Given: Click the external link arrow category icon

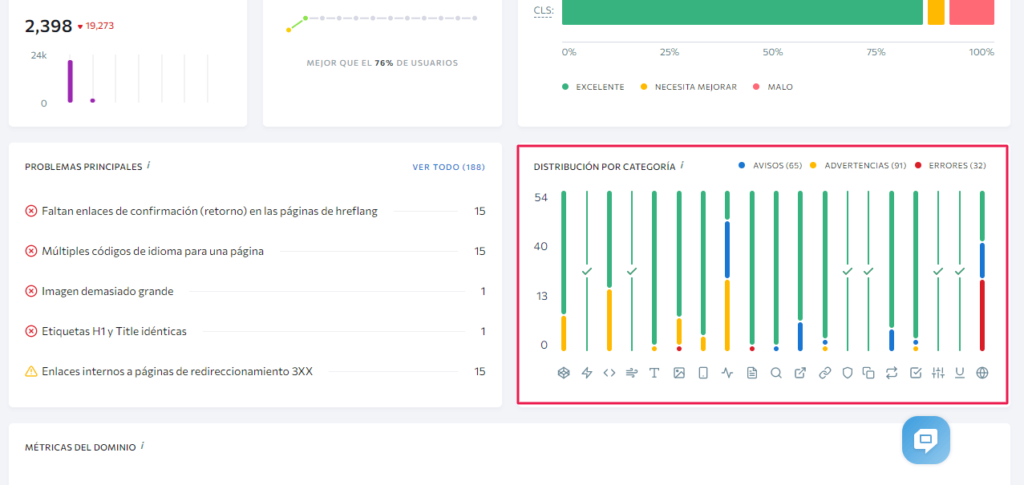Looking at the screenshot, I should (800, 373).
